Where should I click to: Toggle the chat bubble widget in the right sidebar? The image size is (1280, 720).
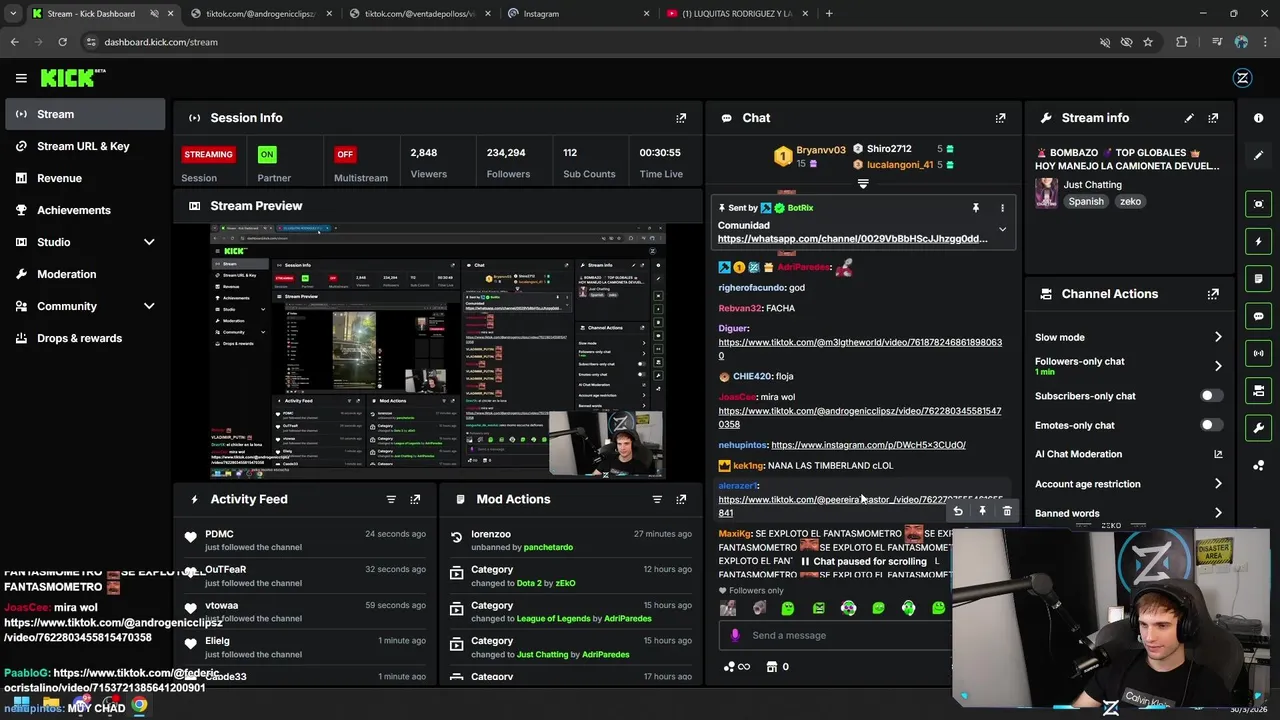[1258, 316]
